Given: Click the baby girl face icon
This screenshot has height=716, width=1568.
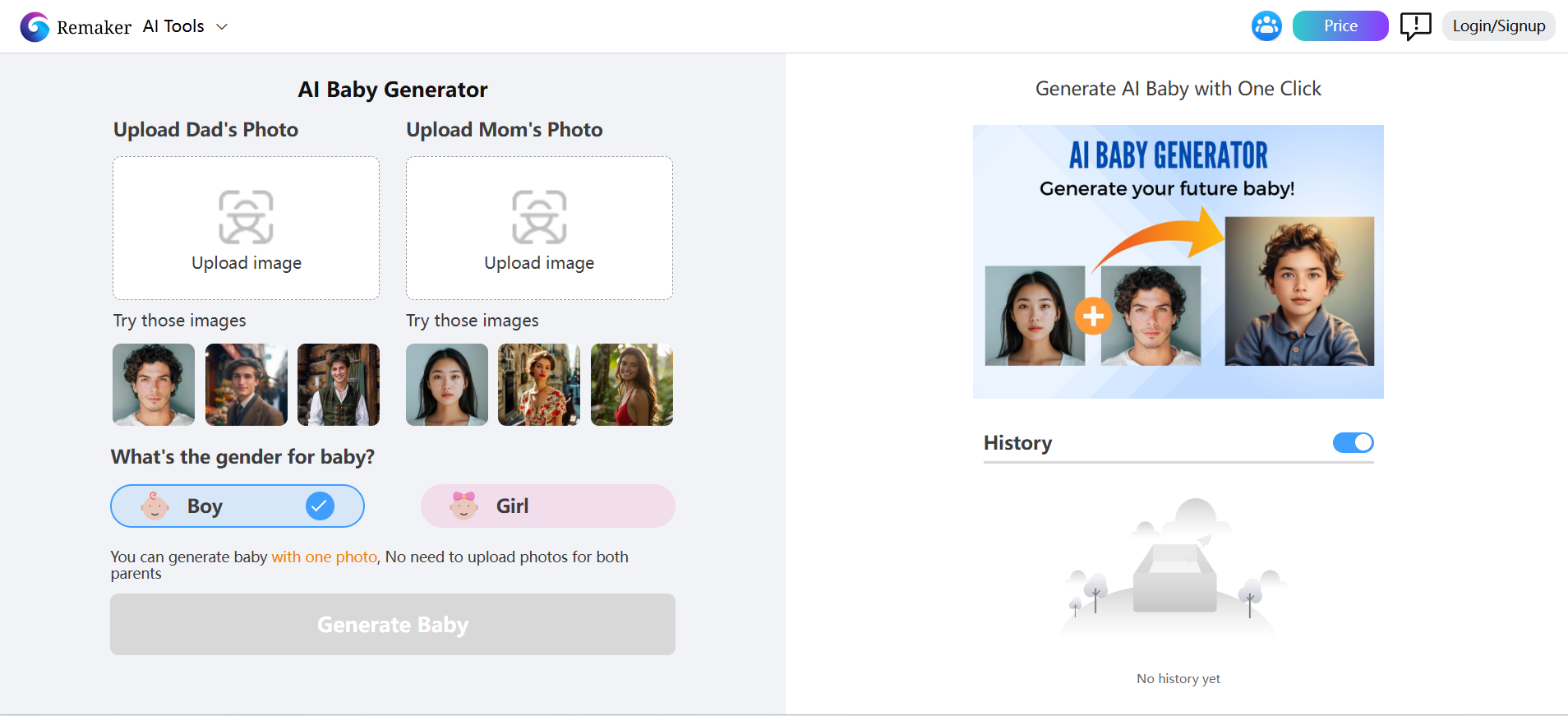Looking at the screenshot, I should click(463, 506).
